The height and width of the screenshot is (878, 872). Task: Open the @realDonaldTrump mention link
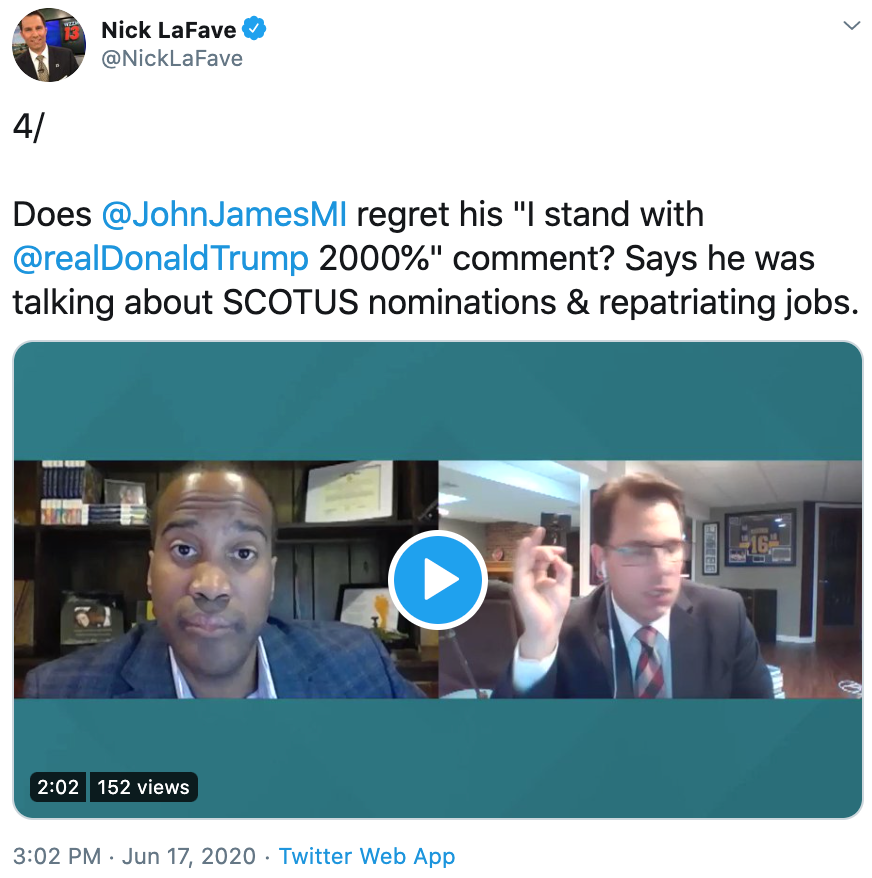point(160,259)
